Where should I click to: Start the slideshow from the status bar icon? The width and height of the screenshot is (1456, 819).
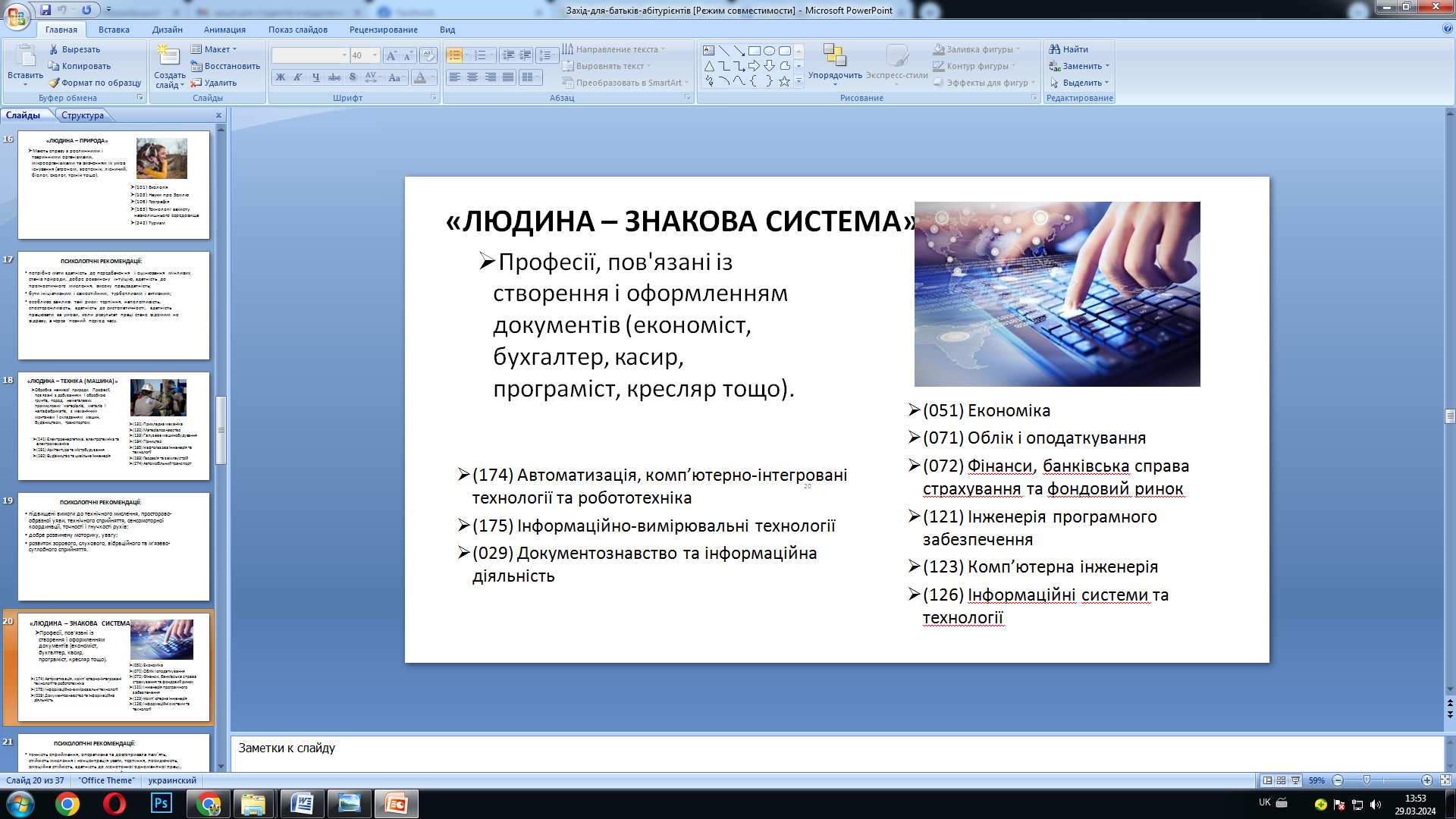click(1295, 780)
